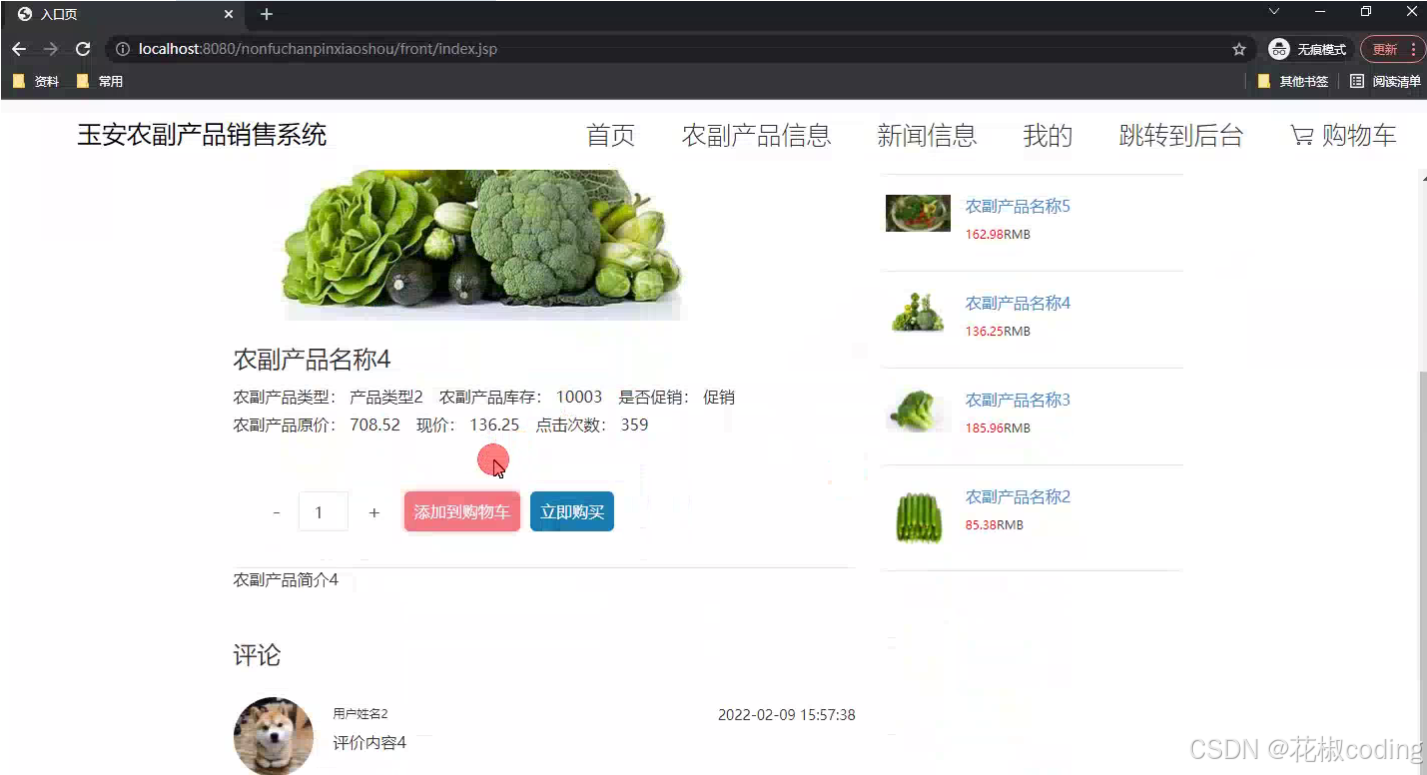The height and width of the screenshot is (775, 1427).
Task: Open the 农副产品名称5 link
Action: coord(1017,206)
